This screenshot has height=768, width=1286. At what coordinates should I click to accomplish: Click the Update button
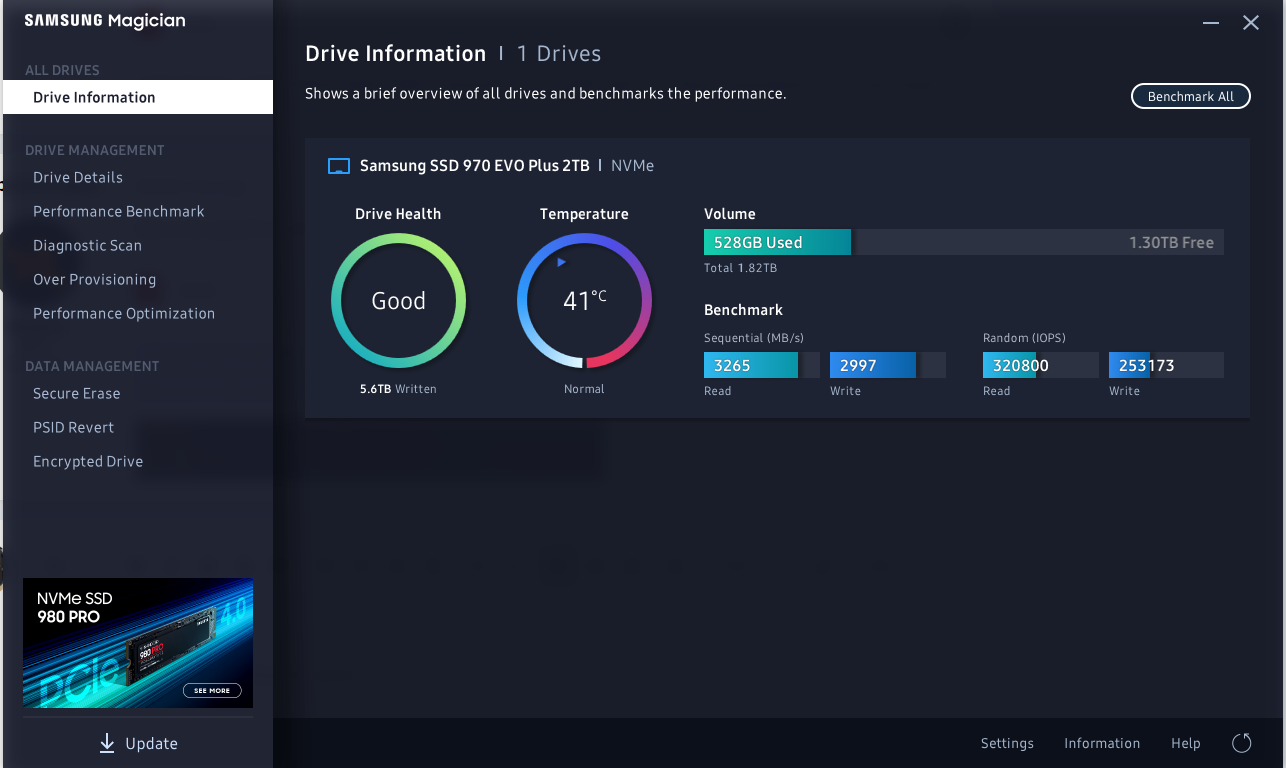click(138, 743)
